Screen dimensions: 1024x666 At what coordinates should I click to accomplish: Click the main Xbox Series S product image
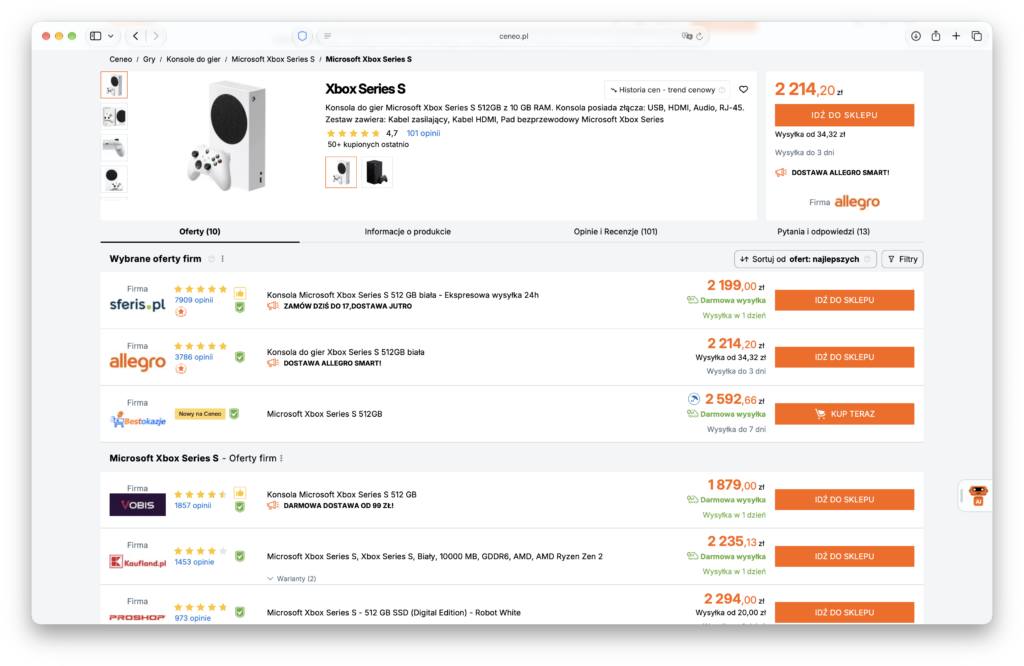pyautogui.click(x=227, y=137)
